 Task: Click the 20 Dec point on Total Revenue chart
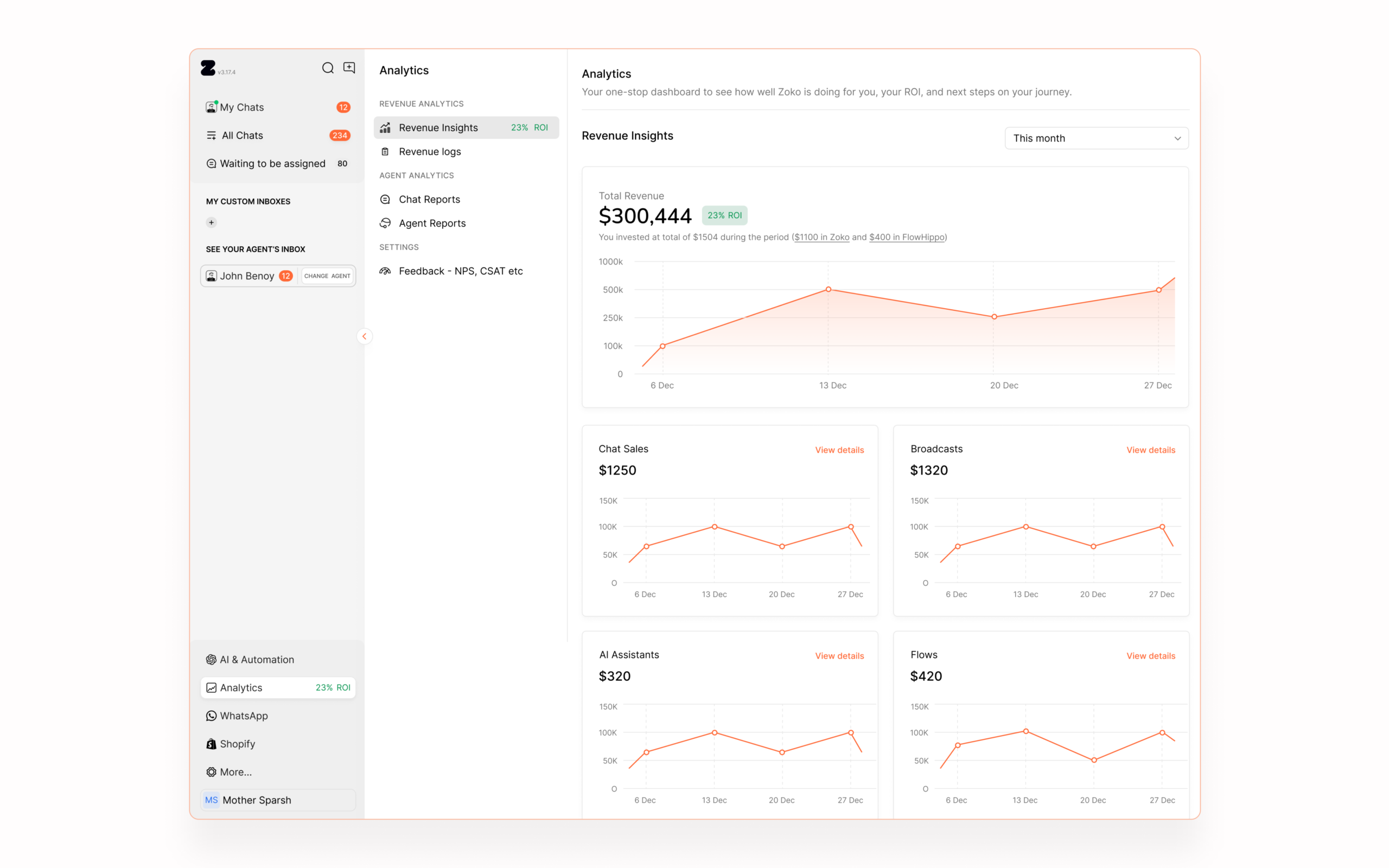click(x=994, y=317)
